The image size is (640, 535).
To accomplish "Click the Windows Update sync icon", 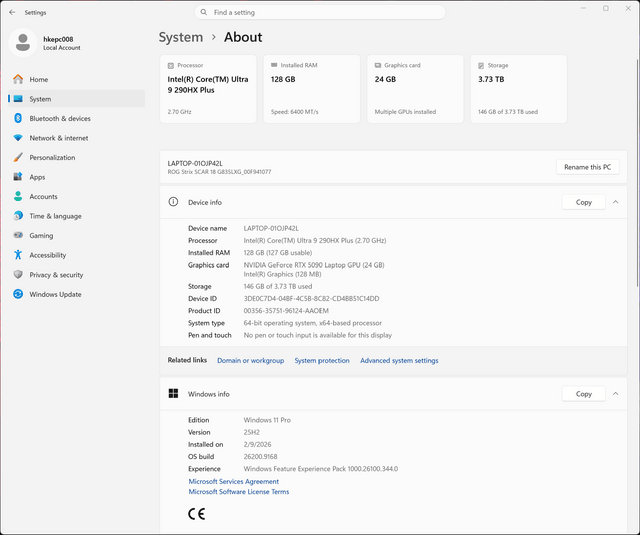I will point(18,294).
